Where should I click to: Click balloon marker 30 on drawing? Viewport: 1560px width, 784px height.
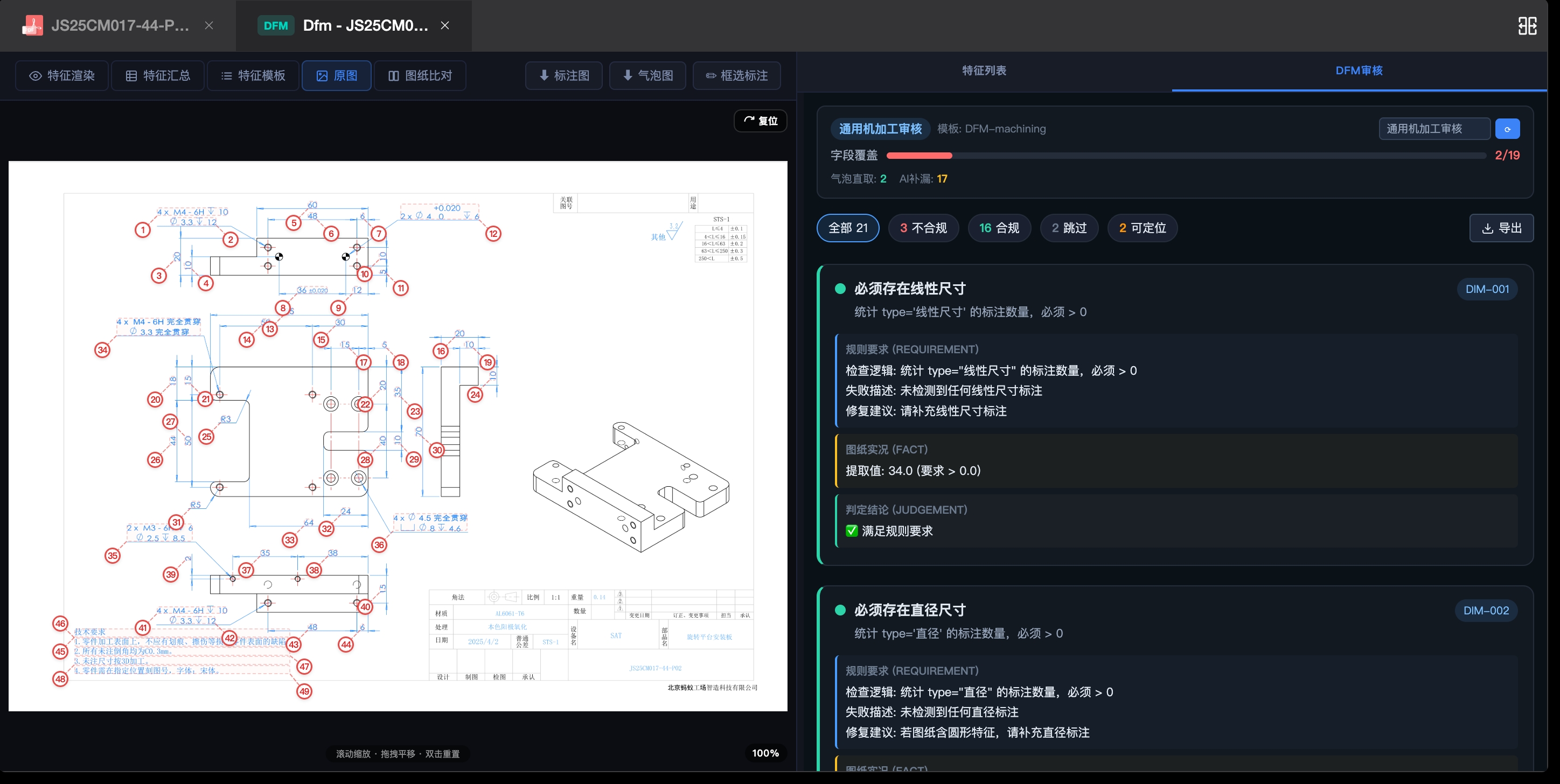click(437, 450)
